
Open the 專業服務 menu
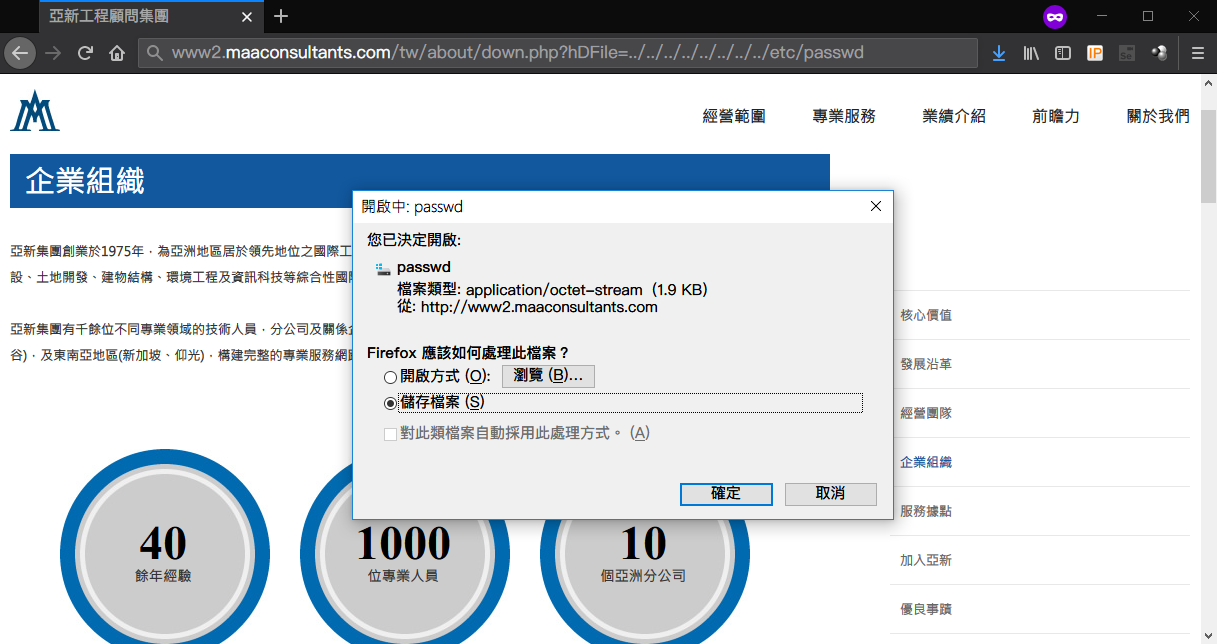click(844, 117)
